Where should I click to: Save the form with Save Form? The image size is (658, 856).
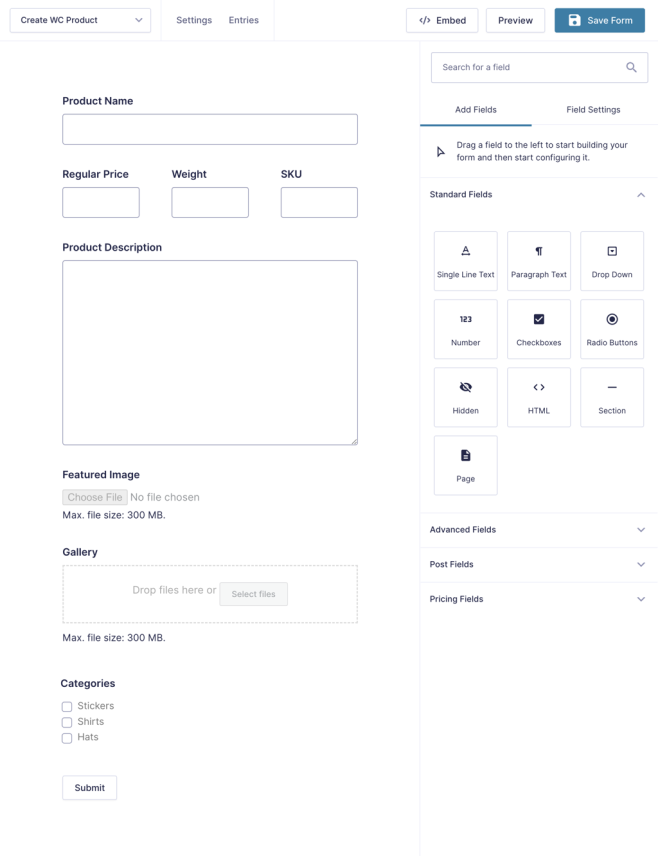click(600, 20)
